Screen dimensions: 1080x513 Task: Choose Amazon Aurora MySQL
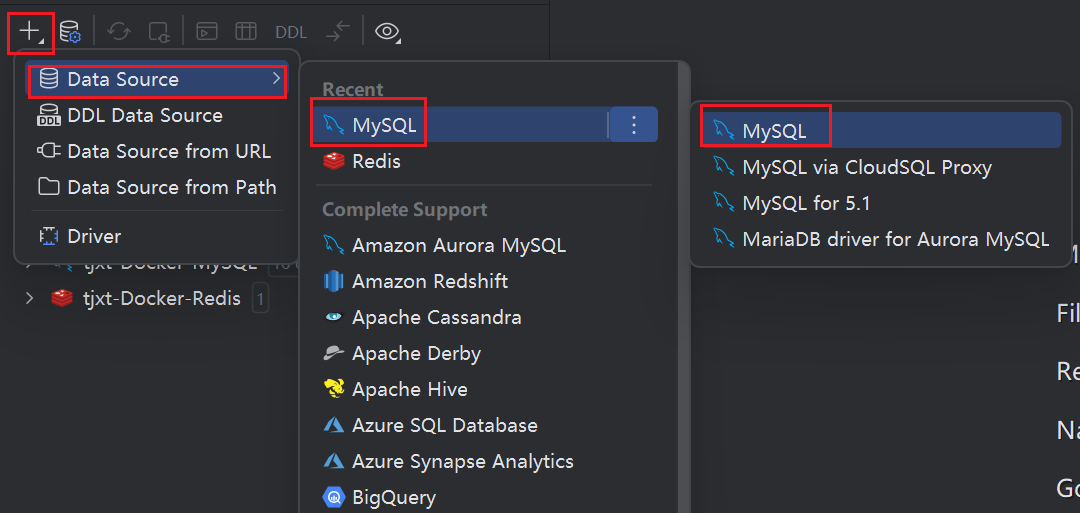tap(486, 245)
